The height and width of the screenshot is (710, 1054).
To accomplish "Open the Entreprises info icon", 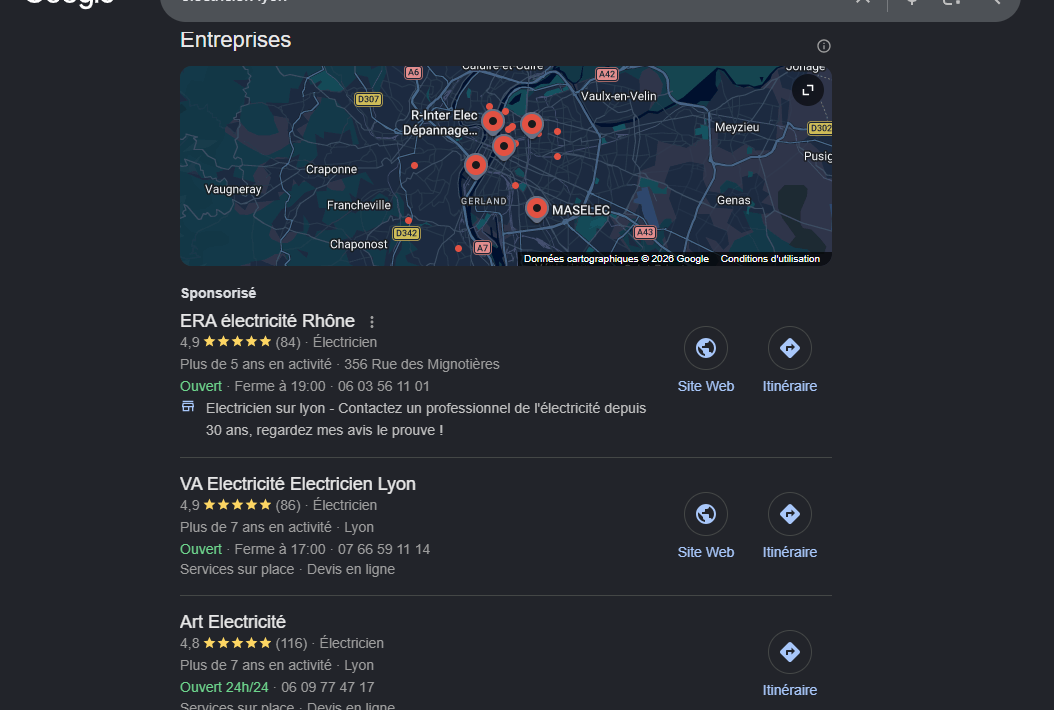I will pyautogui.click(x=823, y=46).
